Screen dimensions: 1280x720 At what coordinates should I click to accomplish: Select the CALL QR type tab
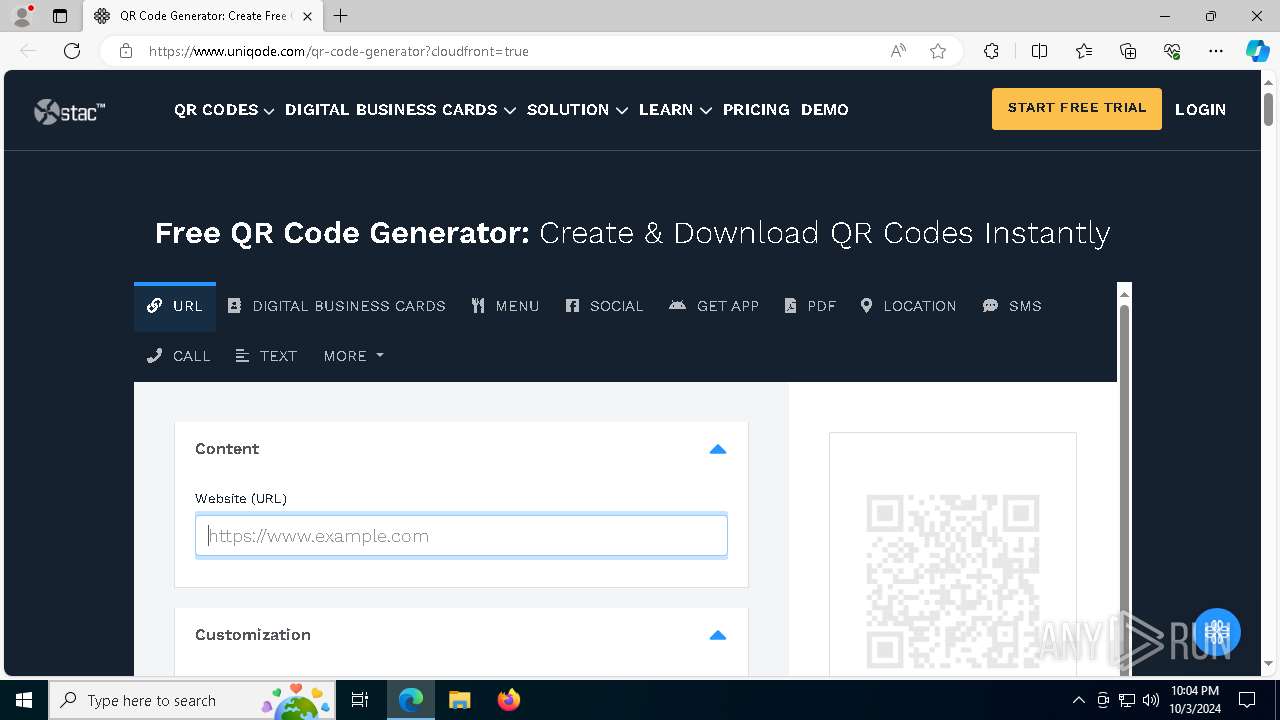pyautogui.click(x=178, y=356)
